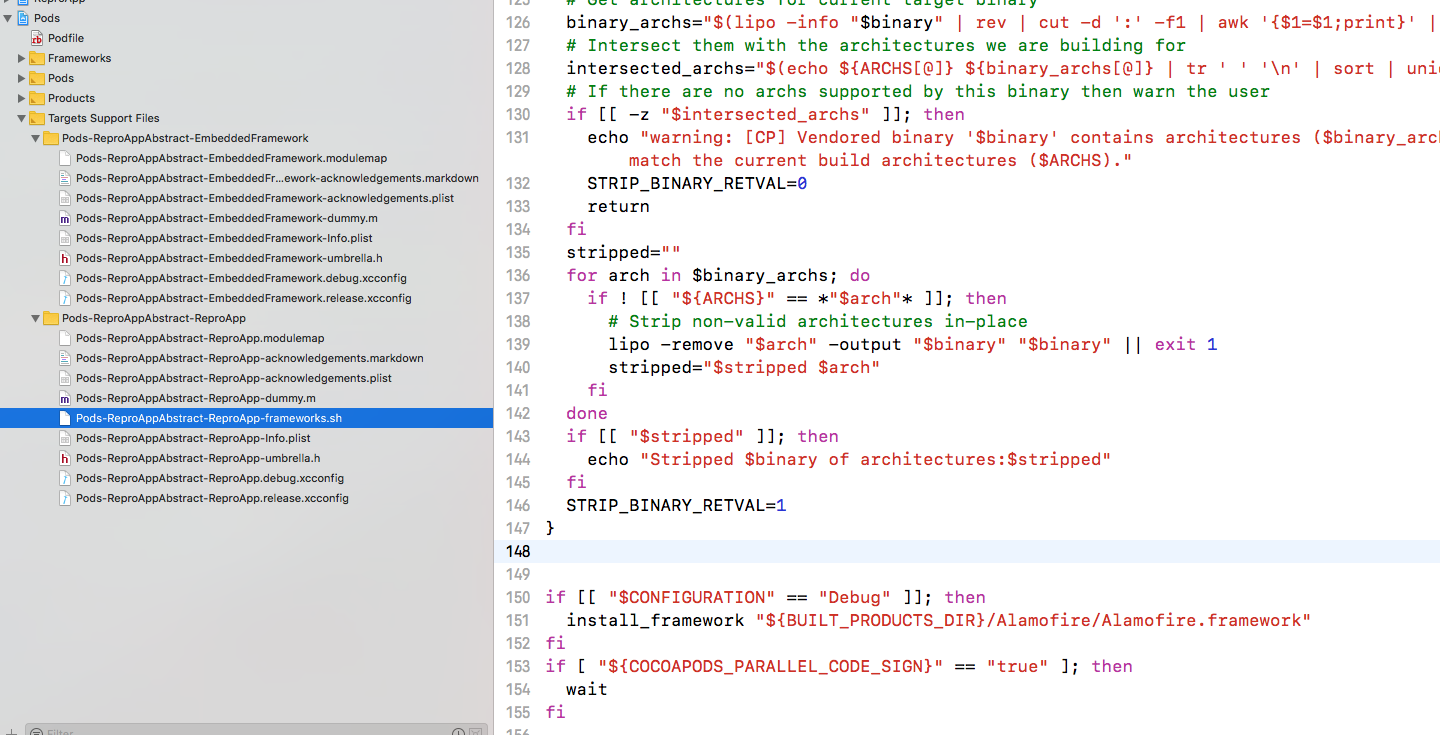The image size is (1440, 735).
Task: Click the Frameworks folder icon
Action: (x=37, y=58)
